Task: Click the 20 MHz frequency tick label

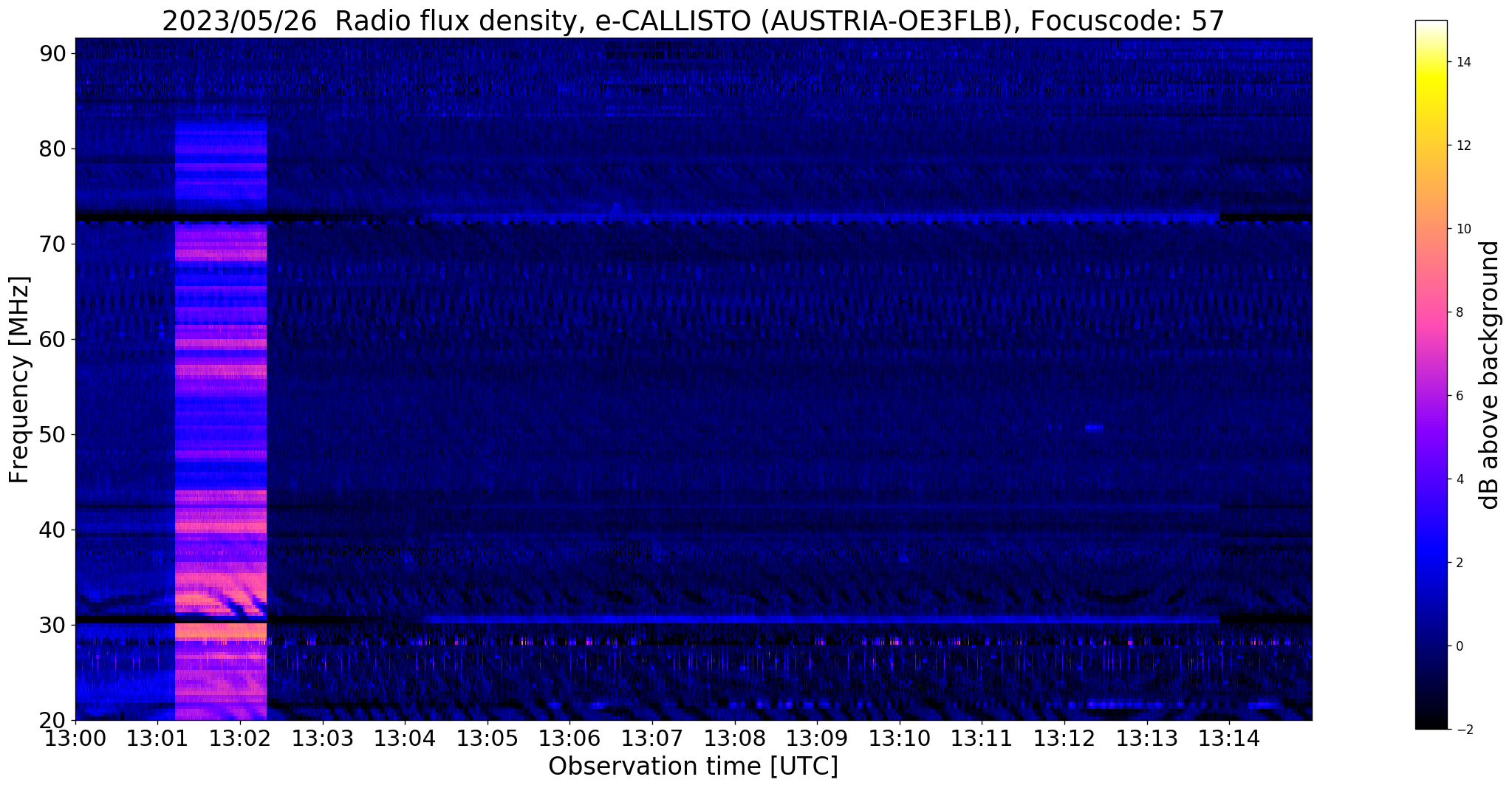Action: (x=52, y=720)
